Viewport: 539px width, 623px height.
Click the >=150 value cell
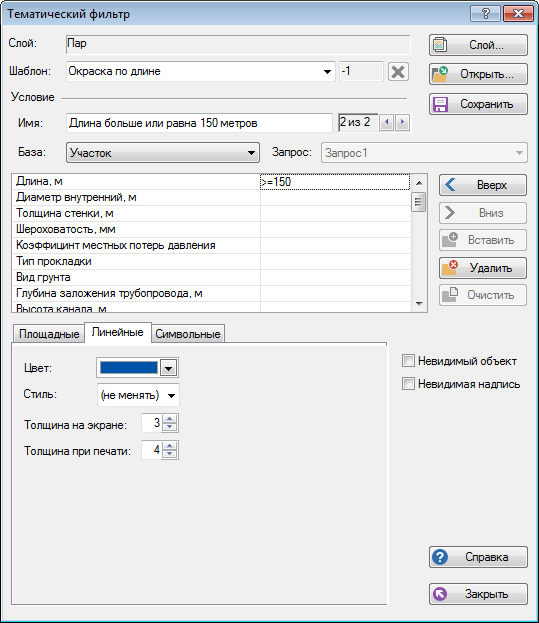(x=335, y=182)
